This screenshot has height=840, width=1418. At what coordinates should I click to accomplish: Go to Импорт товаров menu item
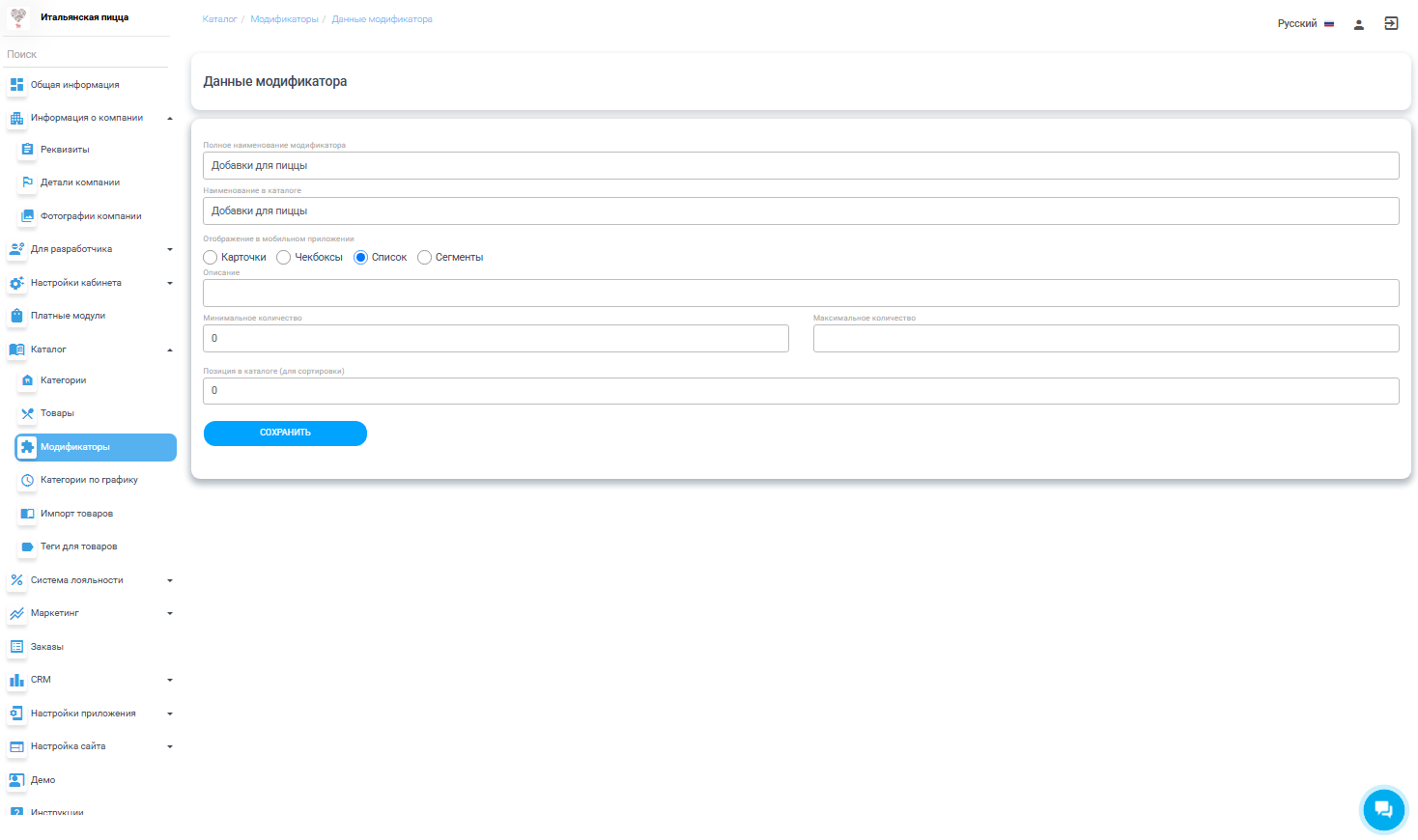[x=76, y=514]
